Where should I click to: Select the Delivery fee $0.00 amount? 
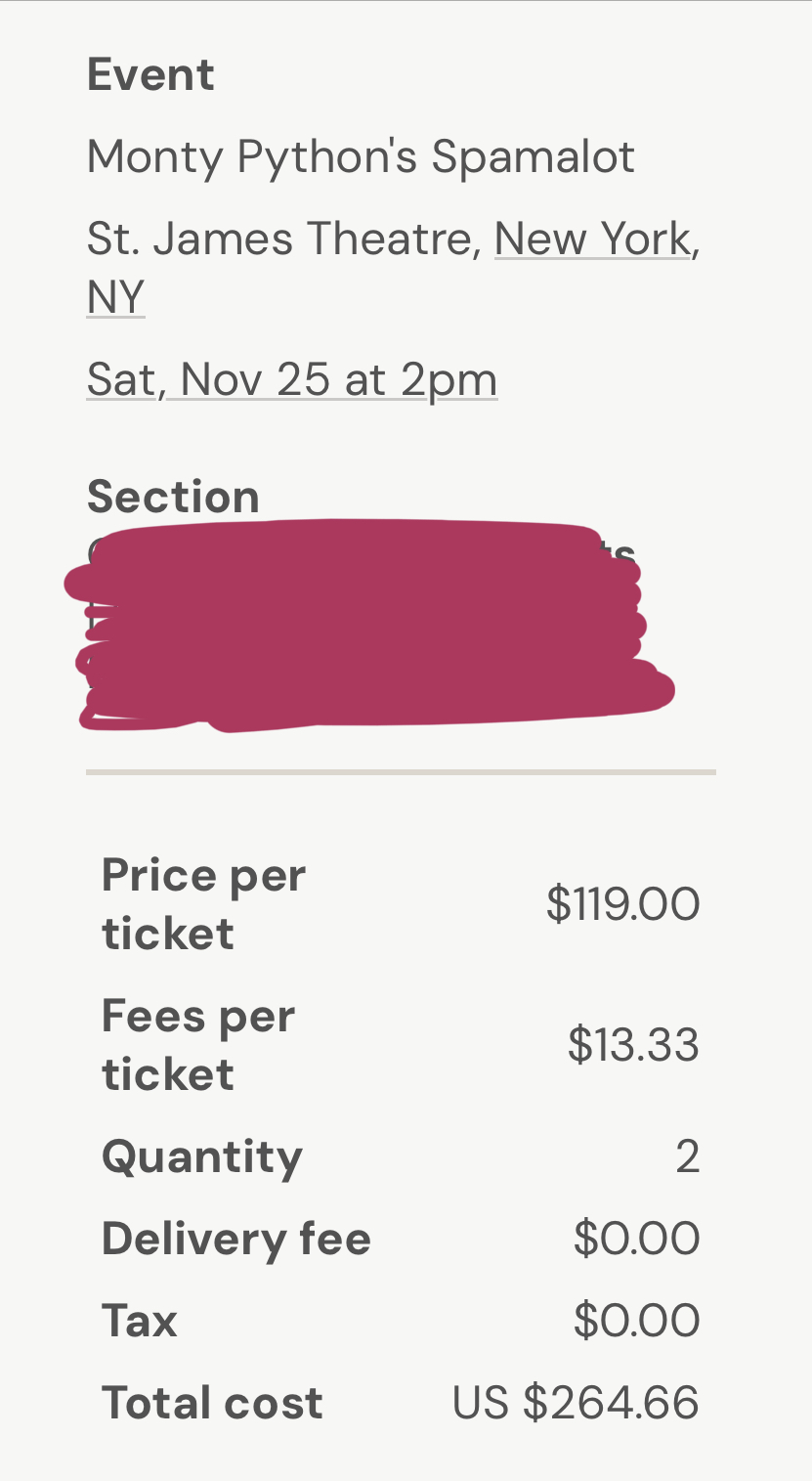(x=636, y=1239)
